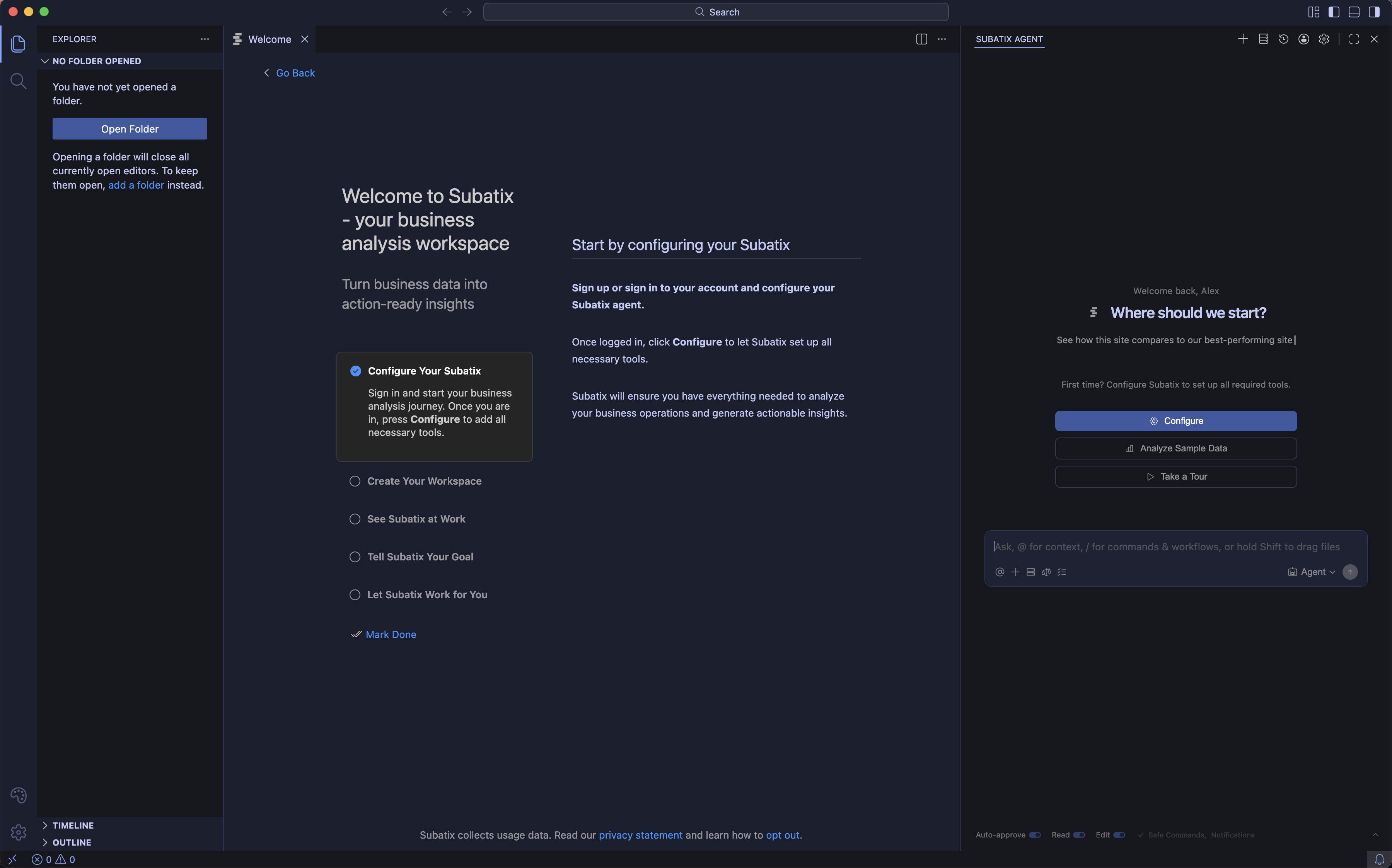Toggle the Edit switch at the bottom
Viewport: 1392px width, 868px height.
coord(1119,835)
